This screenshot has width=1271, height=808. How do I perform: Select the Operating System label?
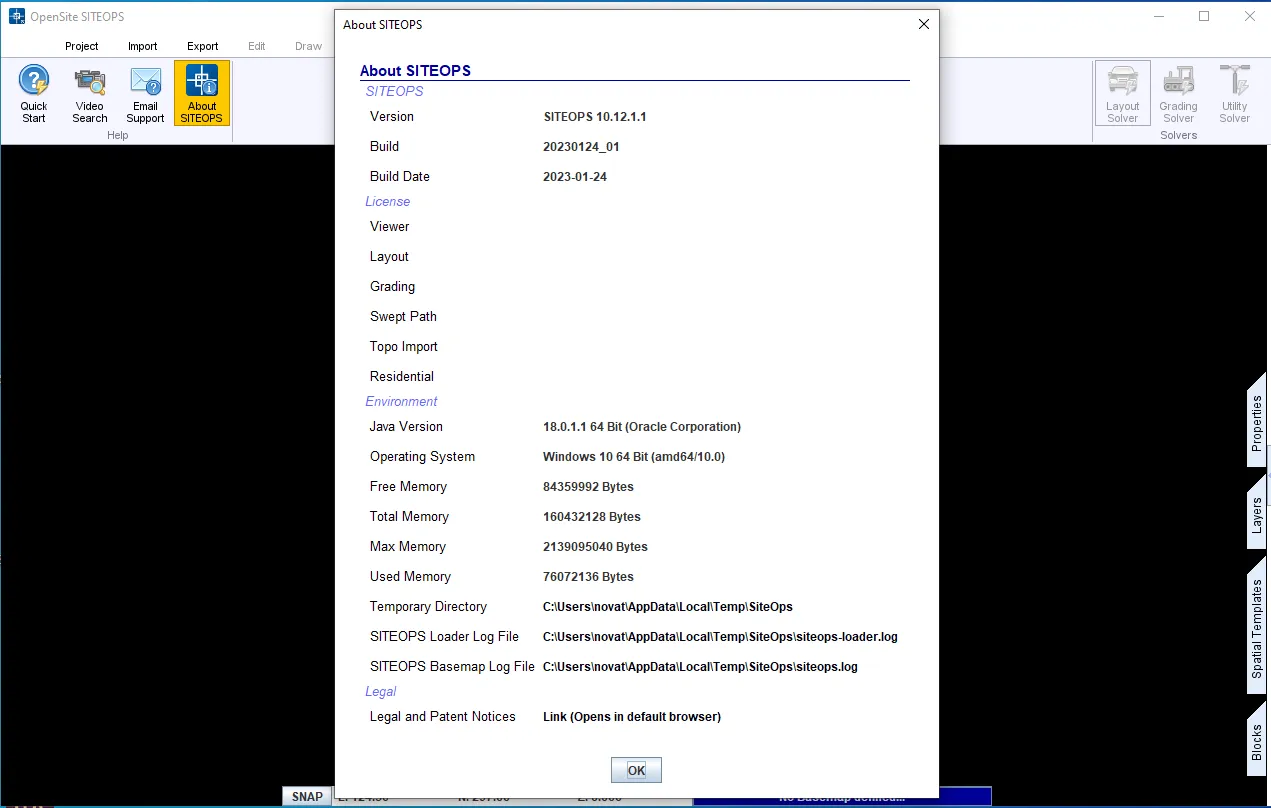[x=422, y=457]
